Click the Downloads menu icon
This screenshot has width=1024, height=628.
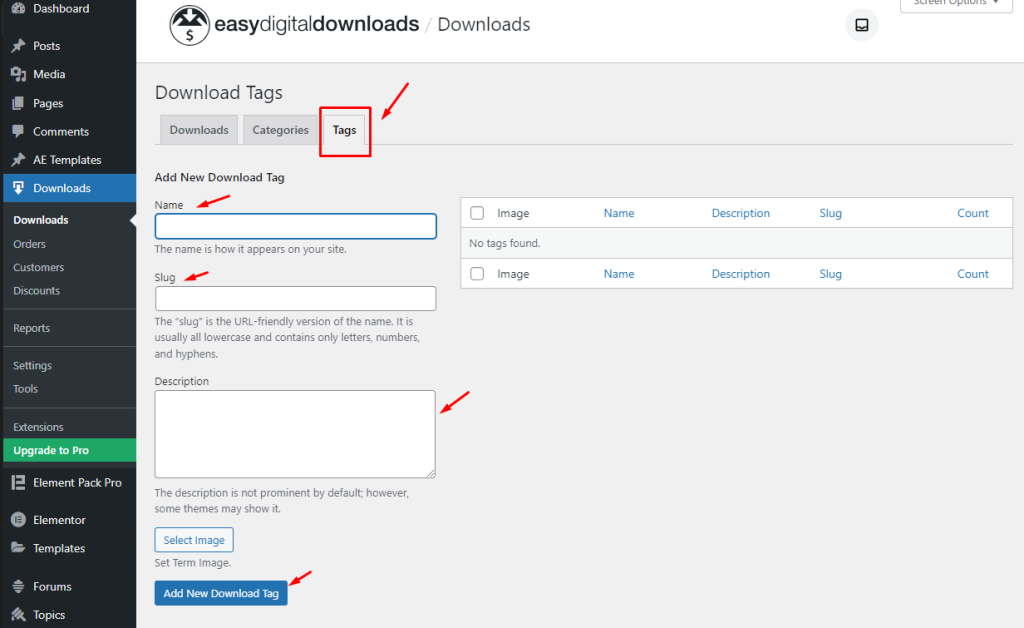[18, 188]
